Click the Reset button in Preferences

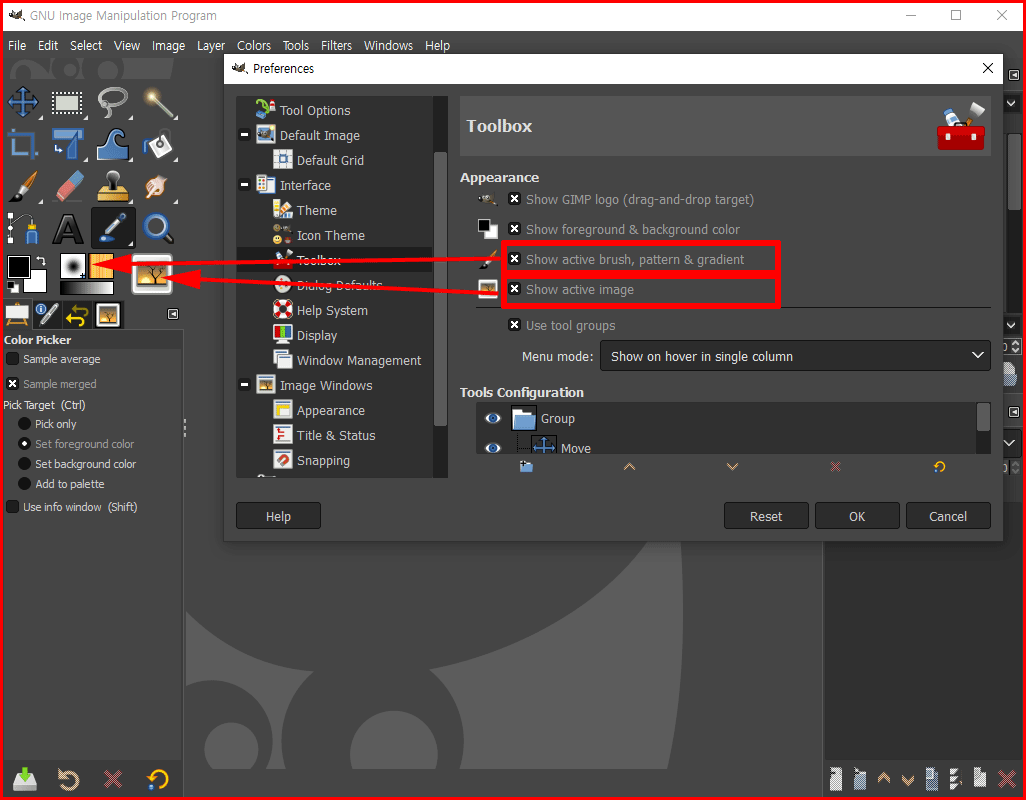(x=766, y=516)
